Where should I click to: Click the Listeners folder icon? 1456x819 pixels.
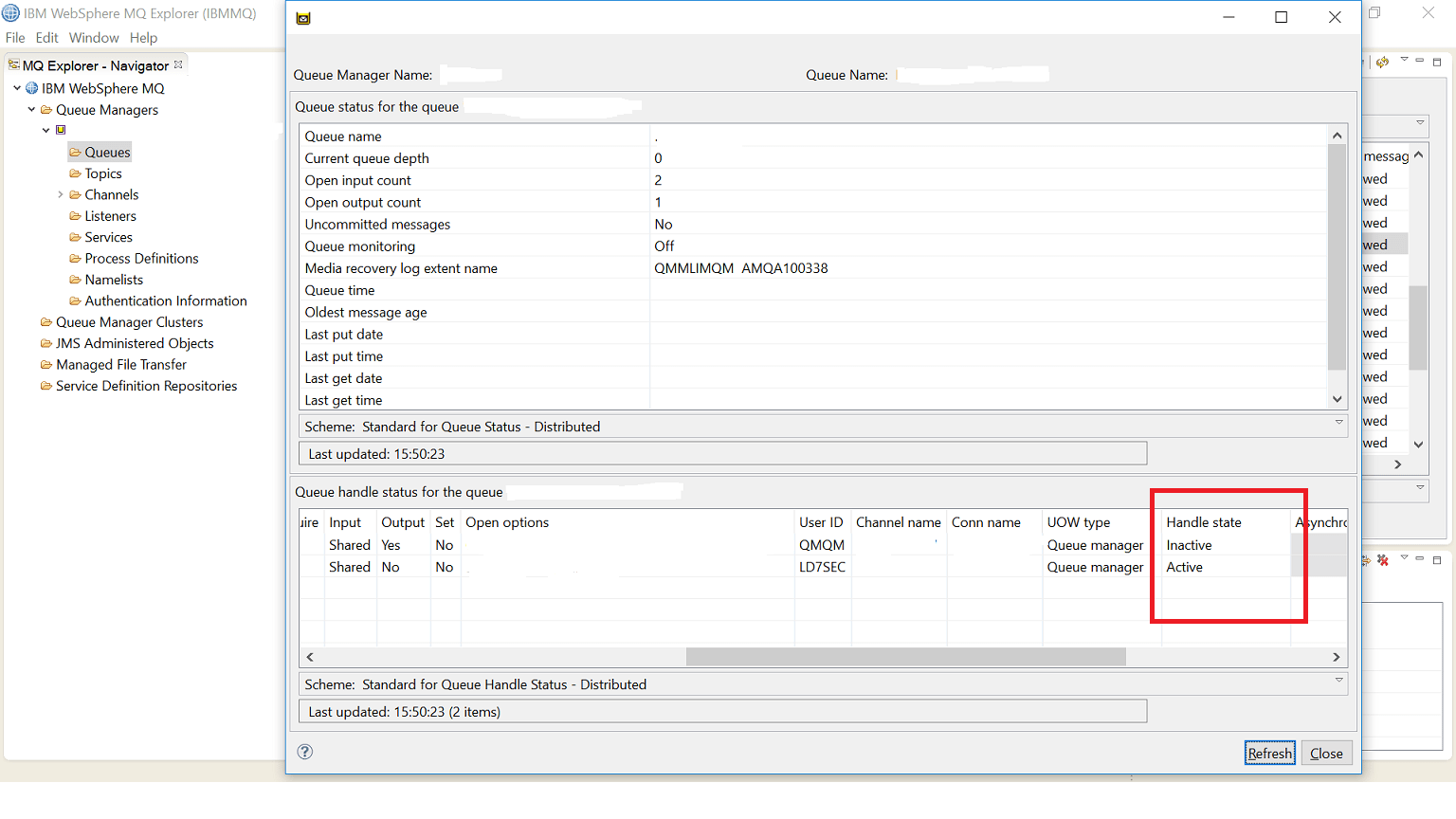(x=75, y=216)
